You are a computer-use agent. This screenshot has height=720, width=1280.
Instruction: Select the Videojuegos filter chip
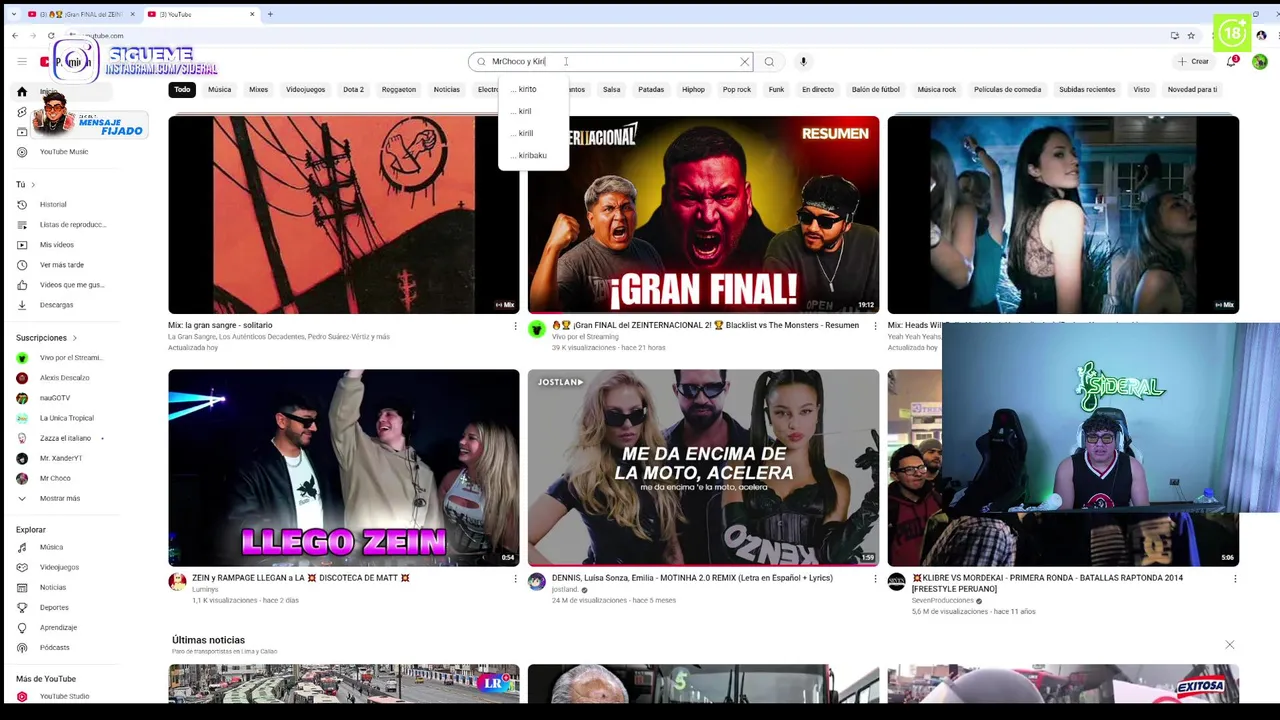coord(305,90)
